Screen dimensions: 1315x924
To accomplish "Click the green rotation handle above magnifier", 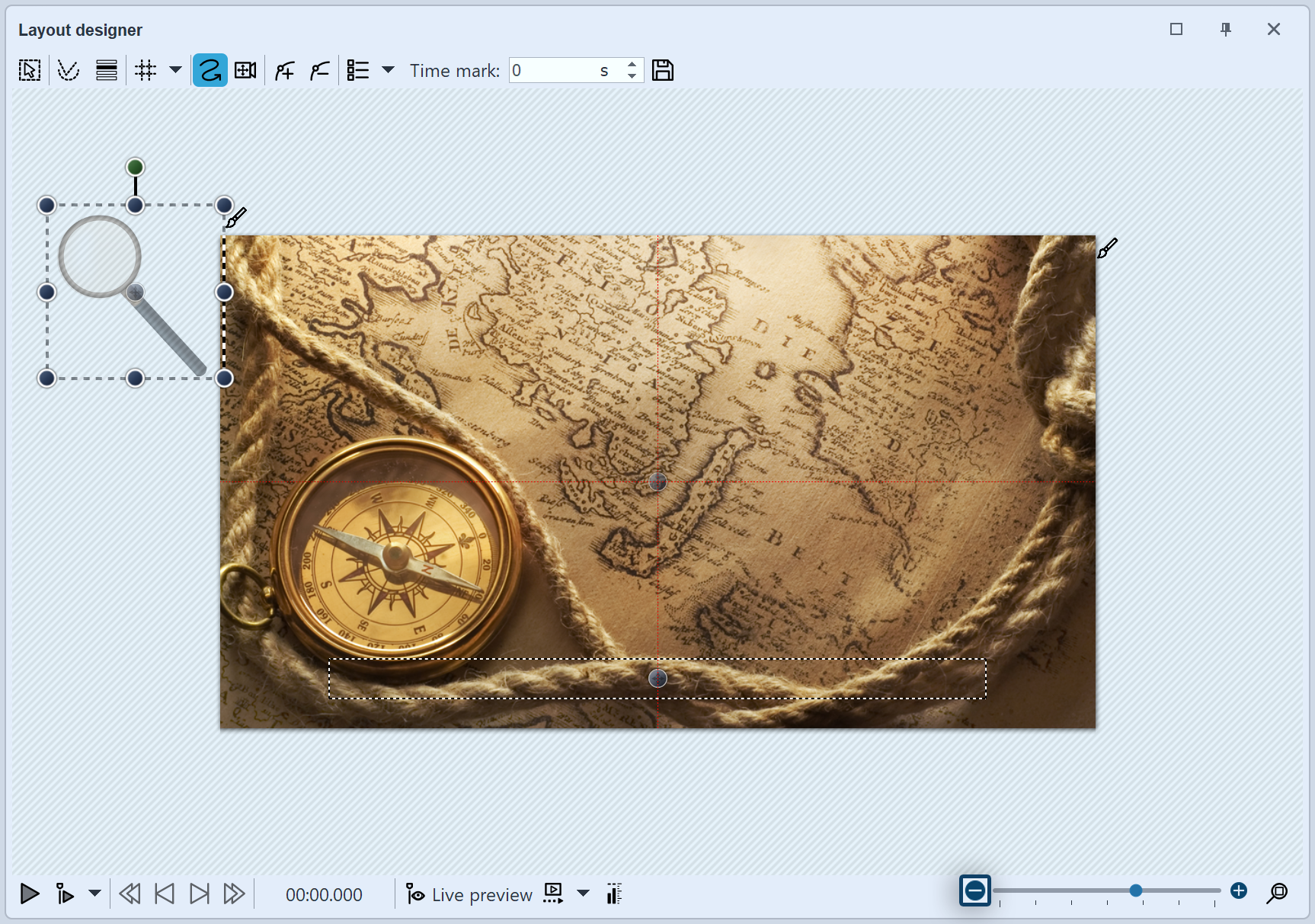I will point(135,167).
